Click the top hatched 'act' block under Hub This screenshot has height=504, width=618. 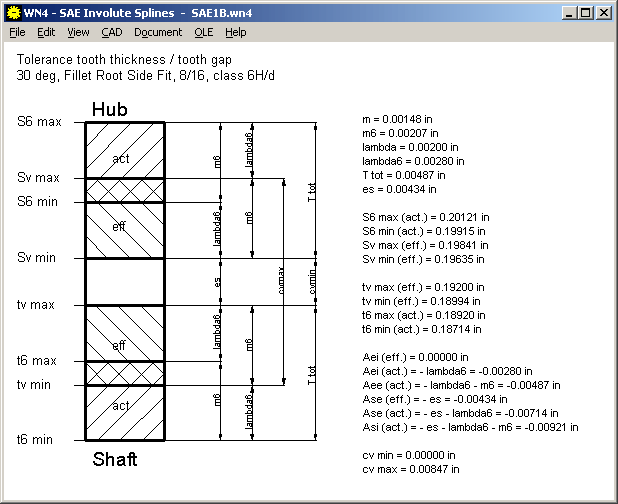(124, 150)
